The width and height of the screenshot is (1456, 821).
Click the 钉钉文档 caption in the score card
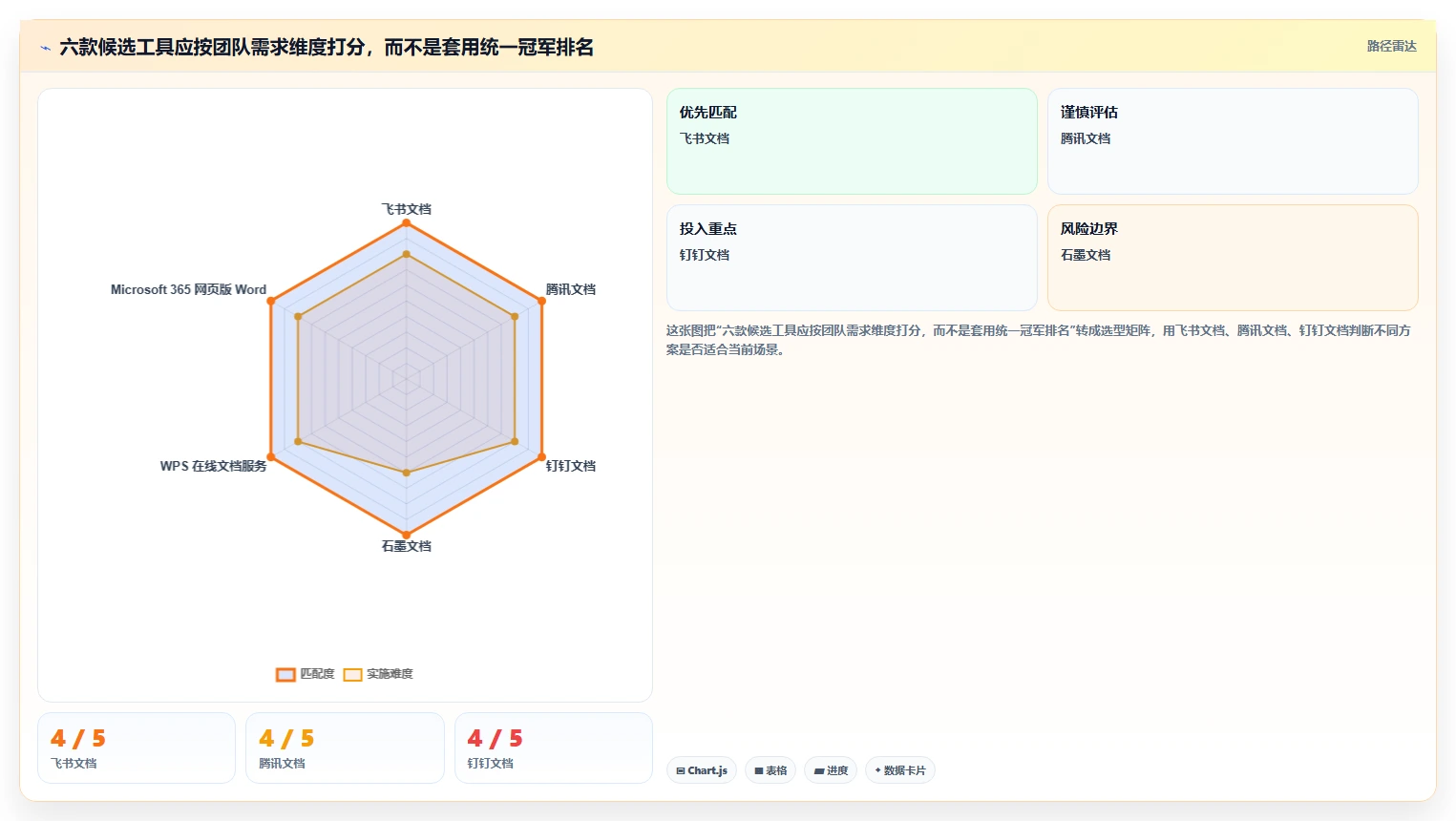(x=490, y=764)
